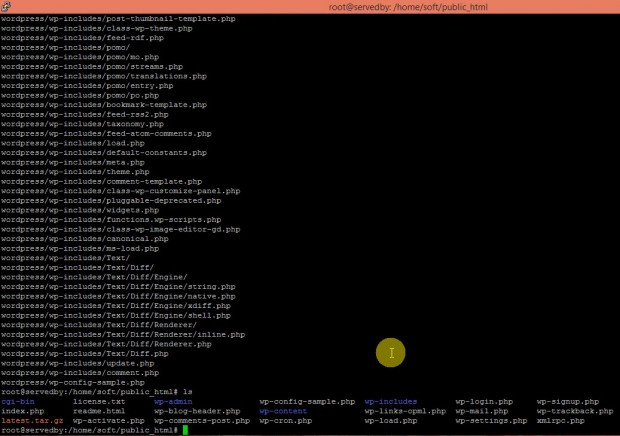Click the yellow highlighted mouse pointer circle
The image size is (620, 436).
[x=392, y=352]
